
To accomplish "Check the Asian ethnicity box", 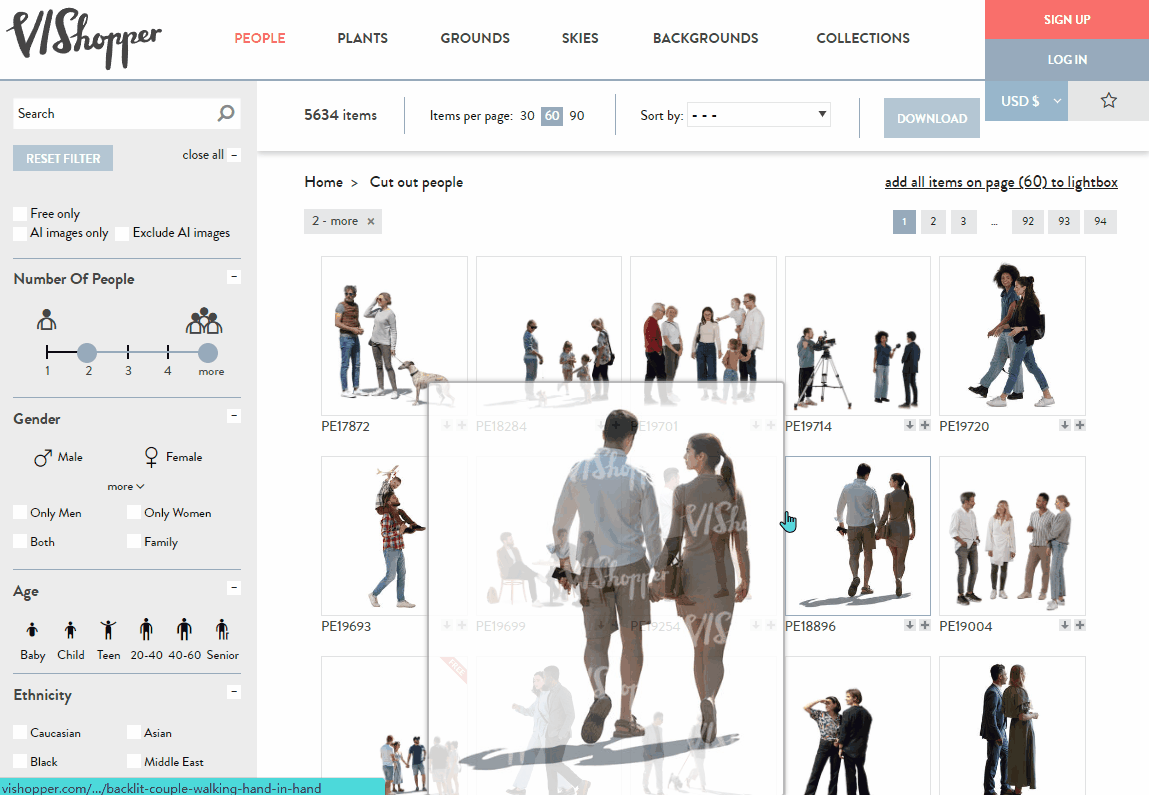I will [133, 732].
